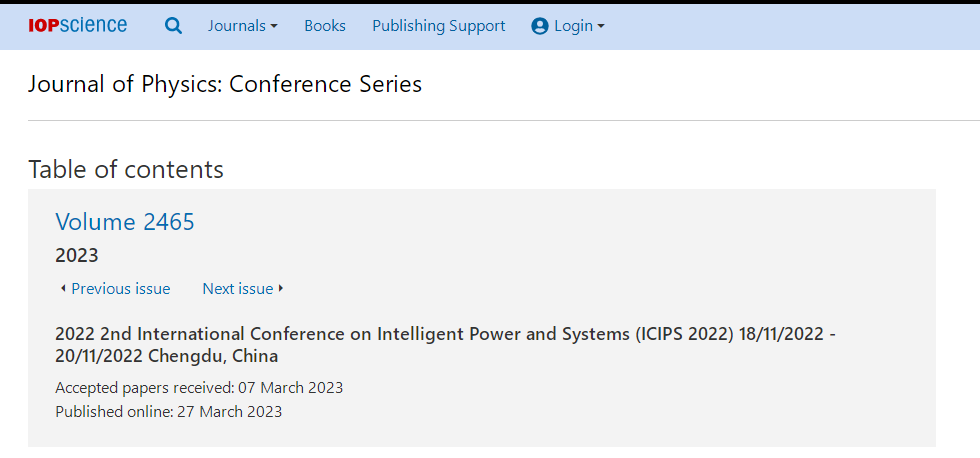980x458 pixels.
Task: Open Journal of Physics: Conference Series title
Action: tap(225, 84)
